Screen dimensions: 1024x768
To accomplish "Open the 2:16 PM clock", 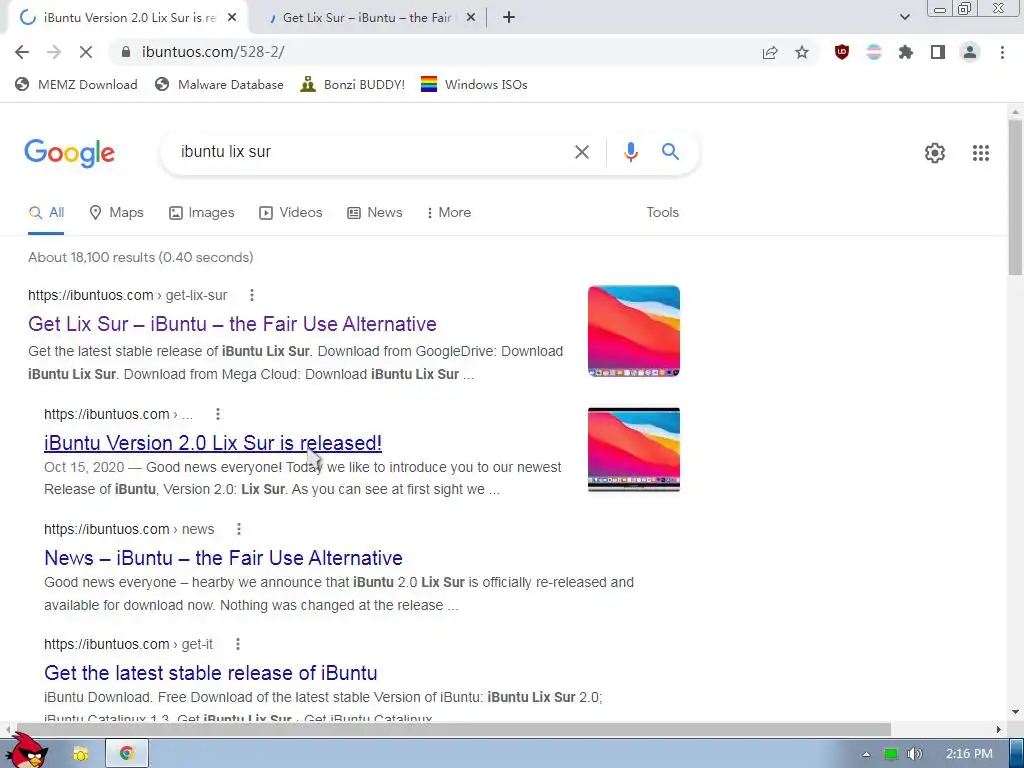I will (969, 754).
